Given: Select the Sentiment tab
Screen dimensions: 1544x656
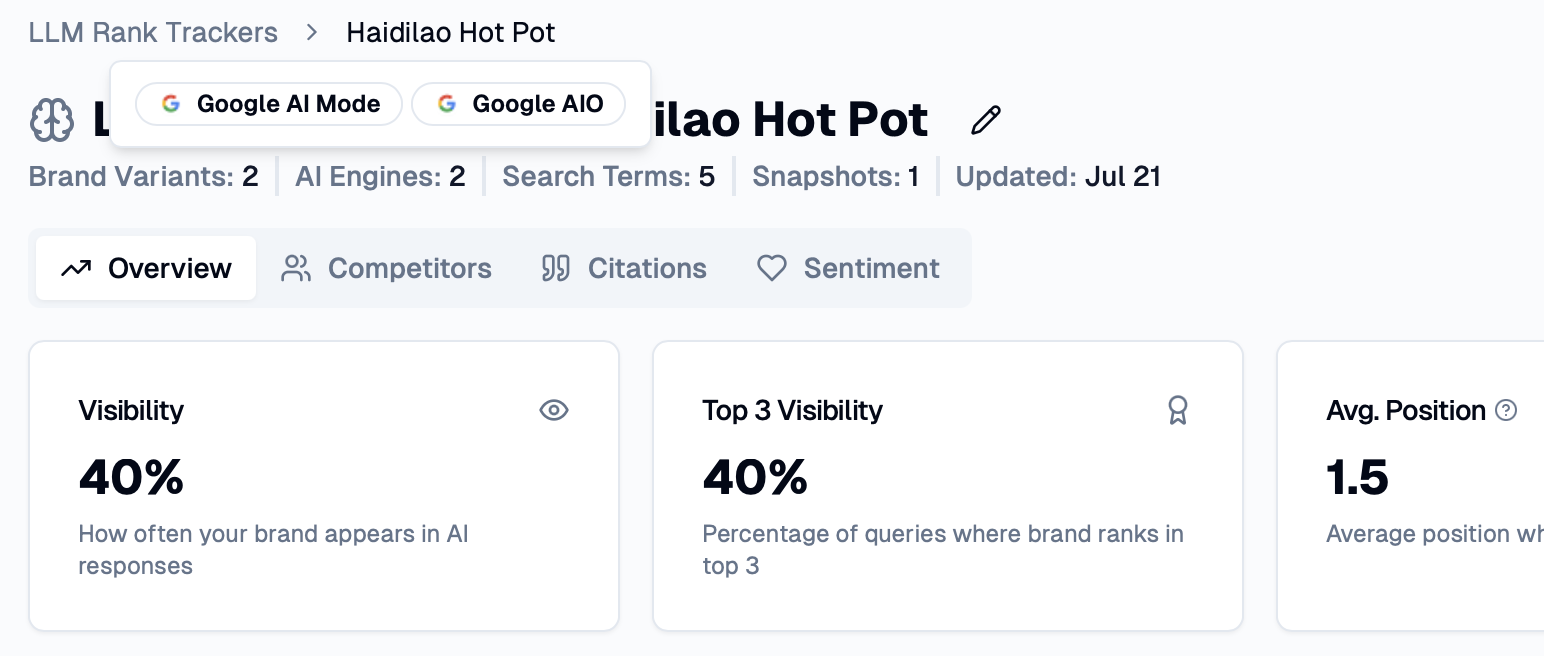Looking at the screenshot, I should point(848,268).
